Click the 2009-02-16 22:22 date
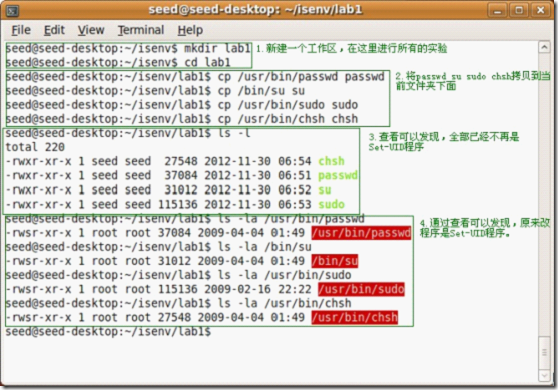 tap(254, 289)
